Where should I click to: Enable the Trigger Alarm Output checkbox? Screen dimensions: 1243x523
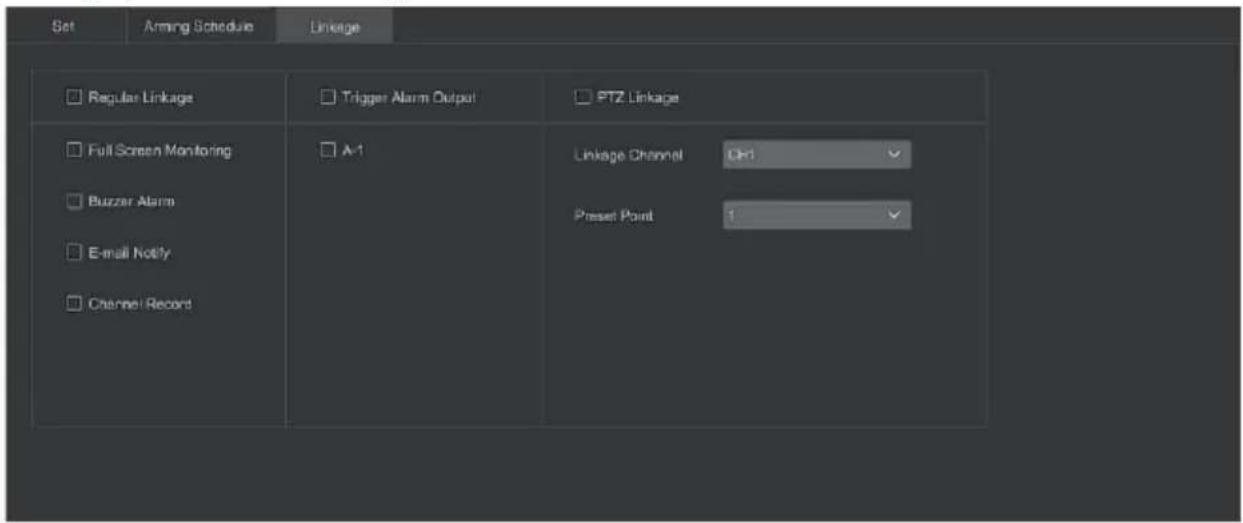pyautogui.click(x=327, y=98)
